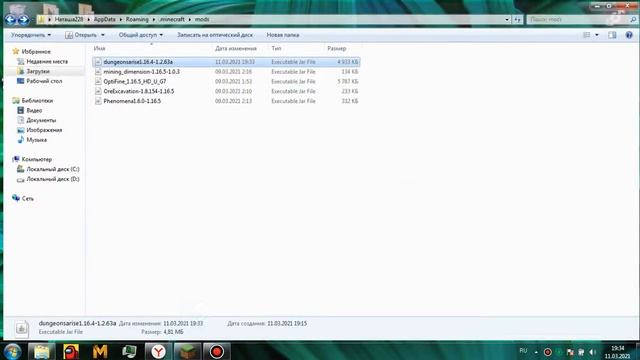This screenshot has height=360, width=640.
Task: Open Help with the question mark icon
Action: click(629, 35)
